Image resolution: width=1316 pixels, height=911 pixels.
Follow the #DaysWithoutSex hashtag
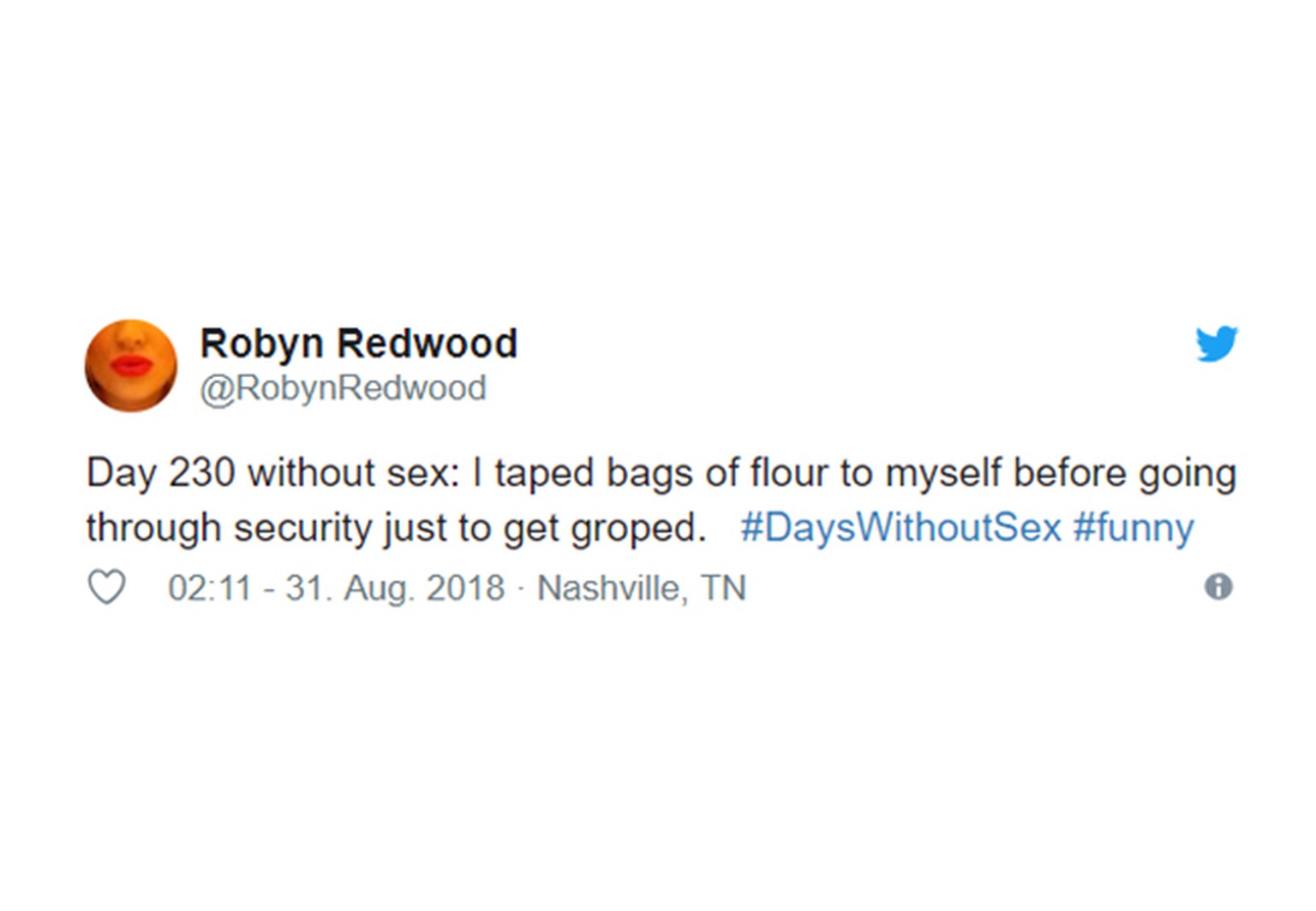(900, 527)
